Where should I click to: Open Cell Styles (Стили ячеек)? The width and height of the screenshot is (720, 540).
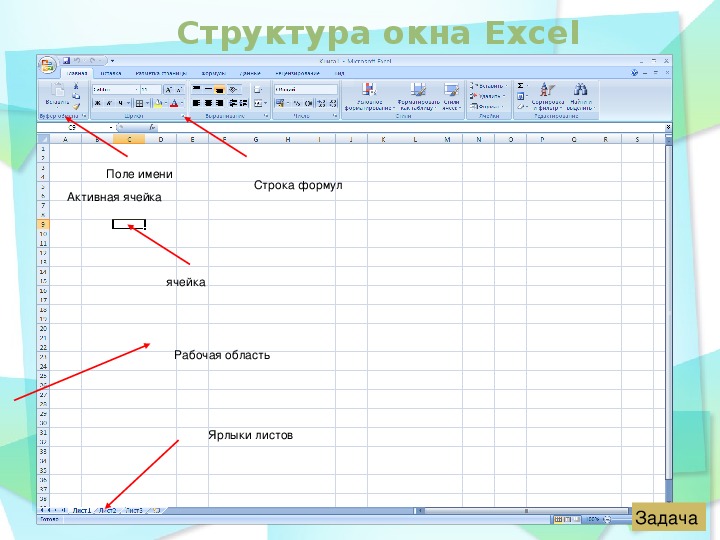(x=451, y=96)
